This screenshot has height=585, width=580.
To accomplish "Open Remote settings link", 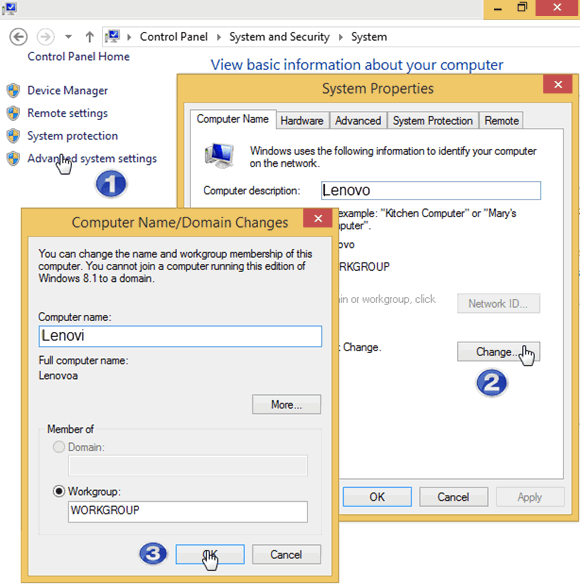I will coord(68,113).
